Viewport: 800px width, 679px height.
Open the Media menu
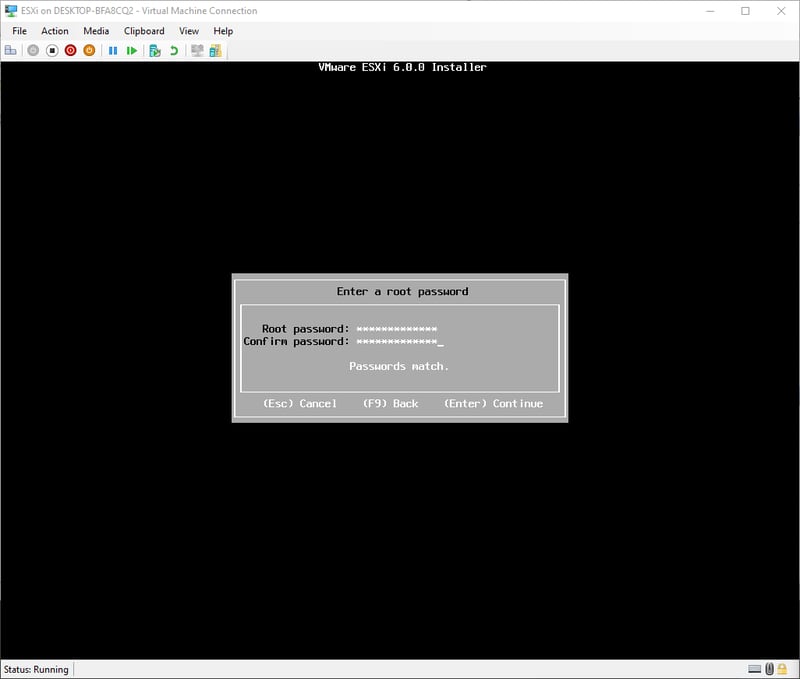(x=96, y=31)
